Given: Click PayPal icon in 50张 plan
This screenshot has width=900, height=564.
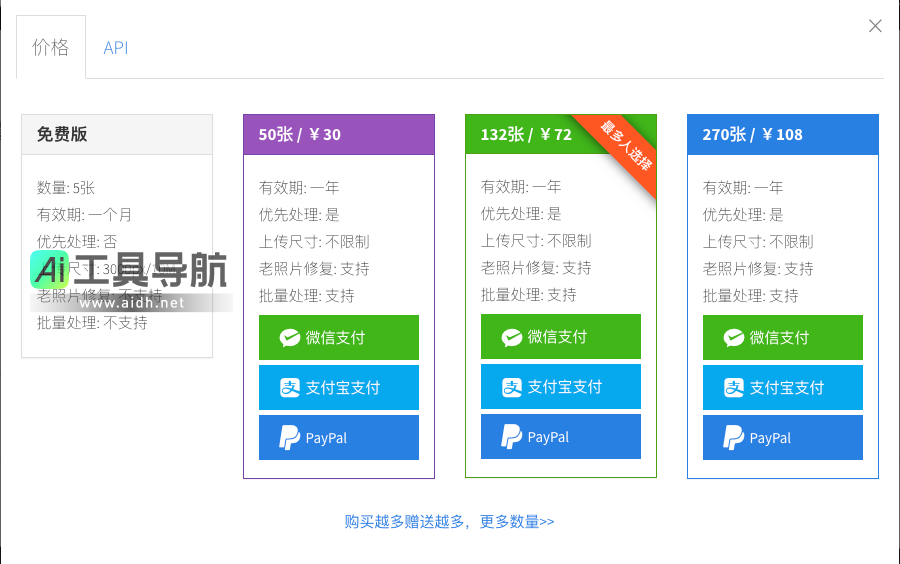Looking at the screenshot, I should click(290, 438).
